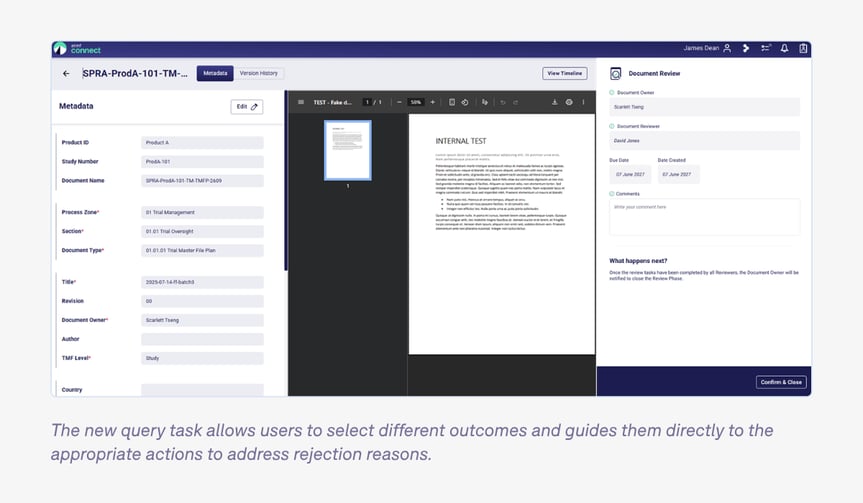The width and height of the screenshot is (863, 503).
Task: Click the metadata panel vertical scrollbar
Action: pos(286,181)
